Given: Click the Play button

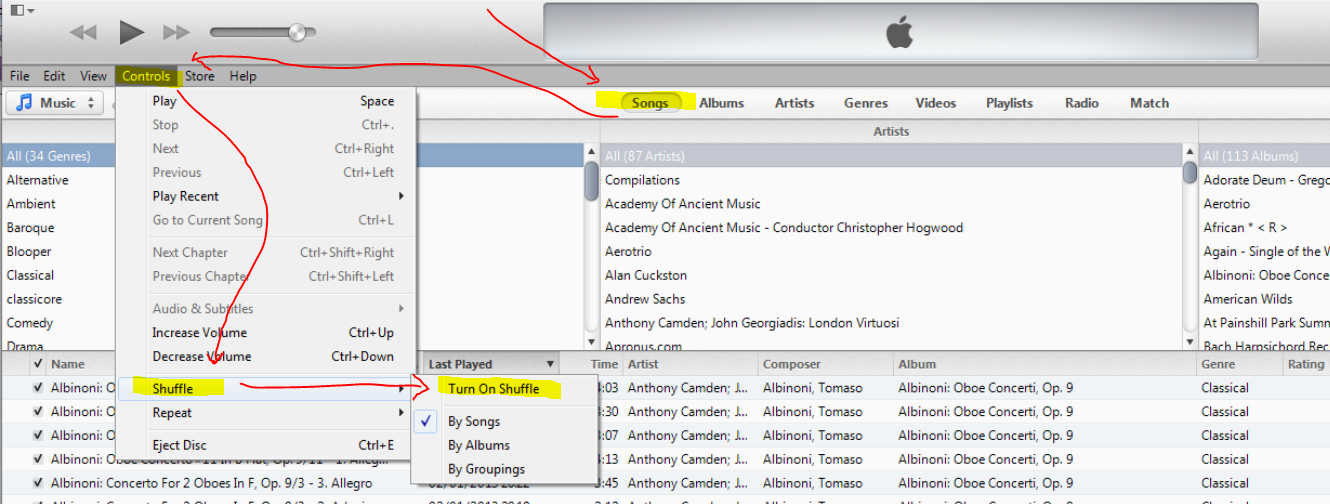Looking at the screenshot, I should 131,32.
